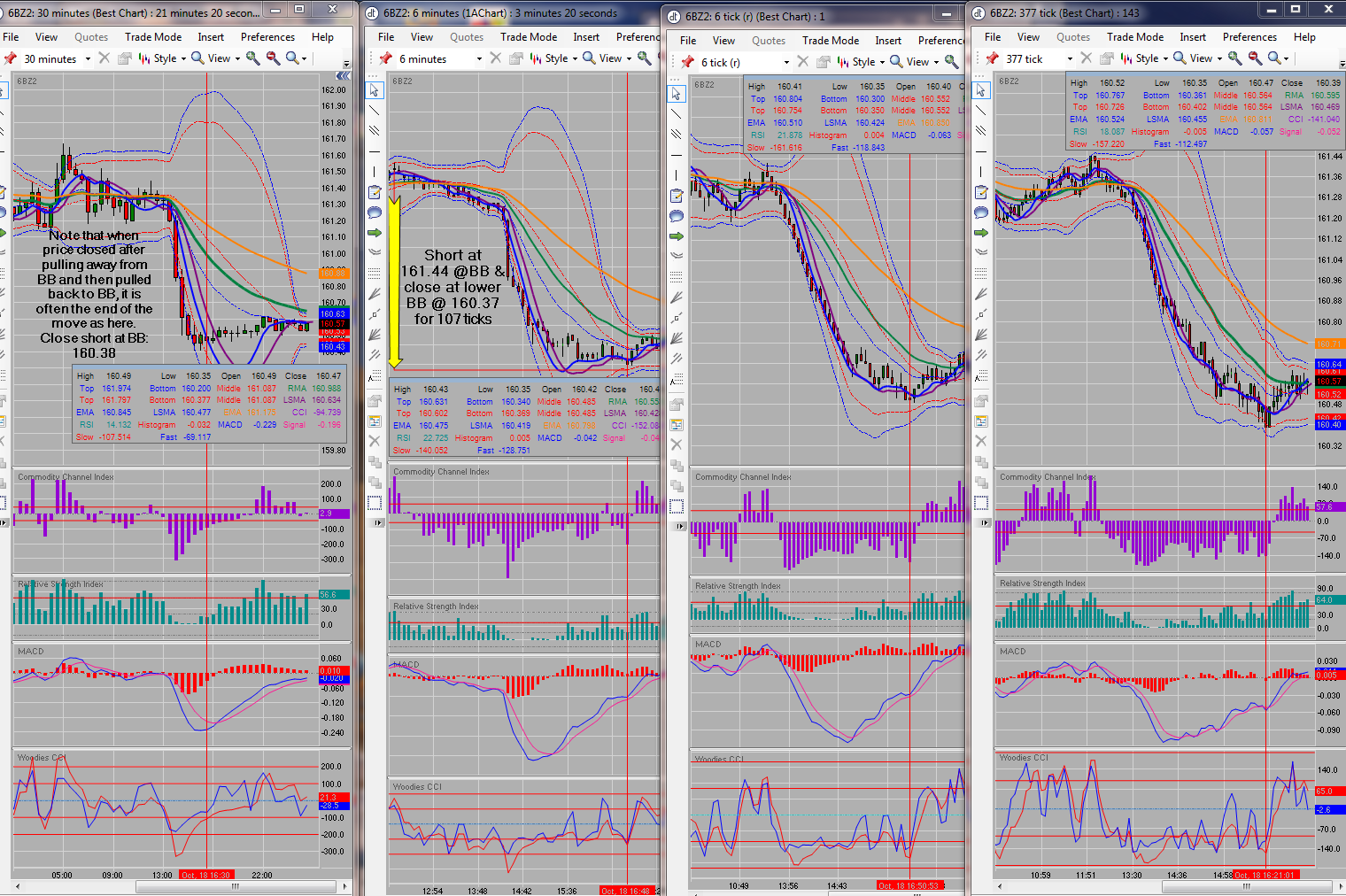The image size is (1346, 896).
Task: Open Quotes menu in 377 tick window
Action: coord(1073,37)
